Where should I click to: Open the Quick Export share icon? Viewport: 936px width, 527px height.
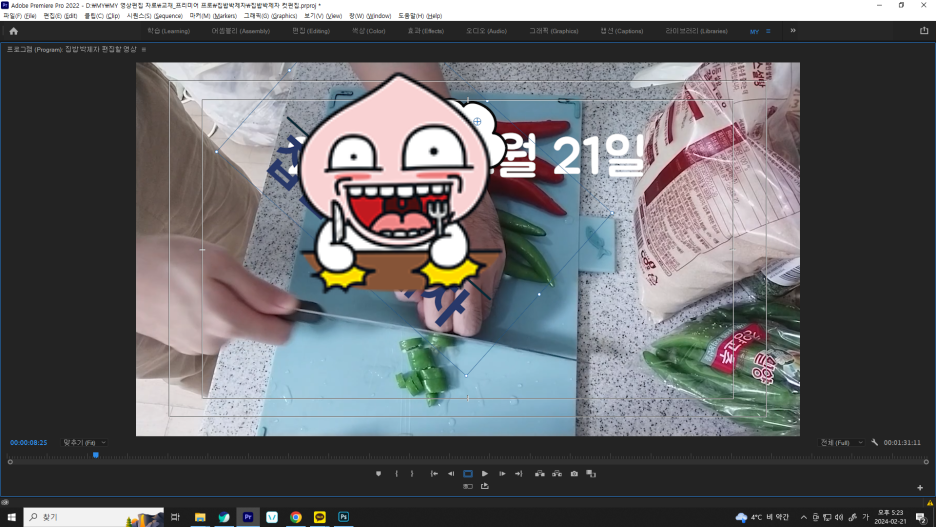click(924, 30)
